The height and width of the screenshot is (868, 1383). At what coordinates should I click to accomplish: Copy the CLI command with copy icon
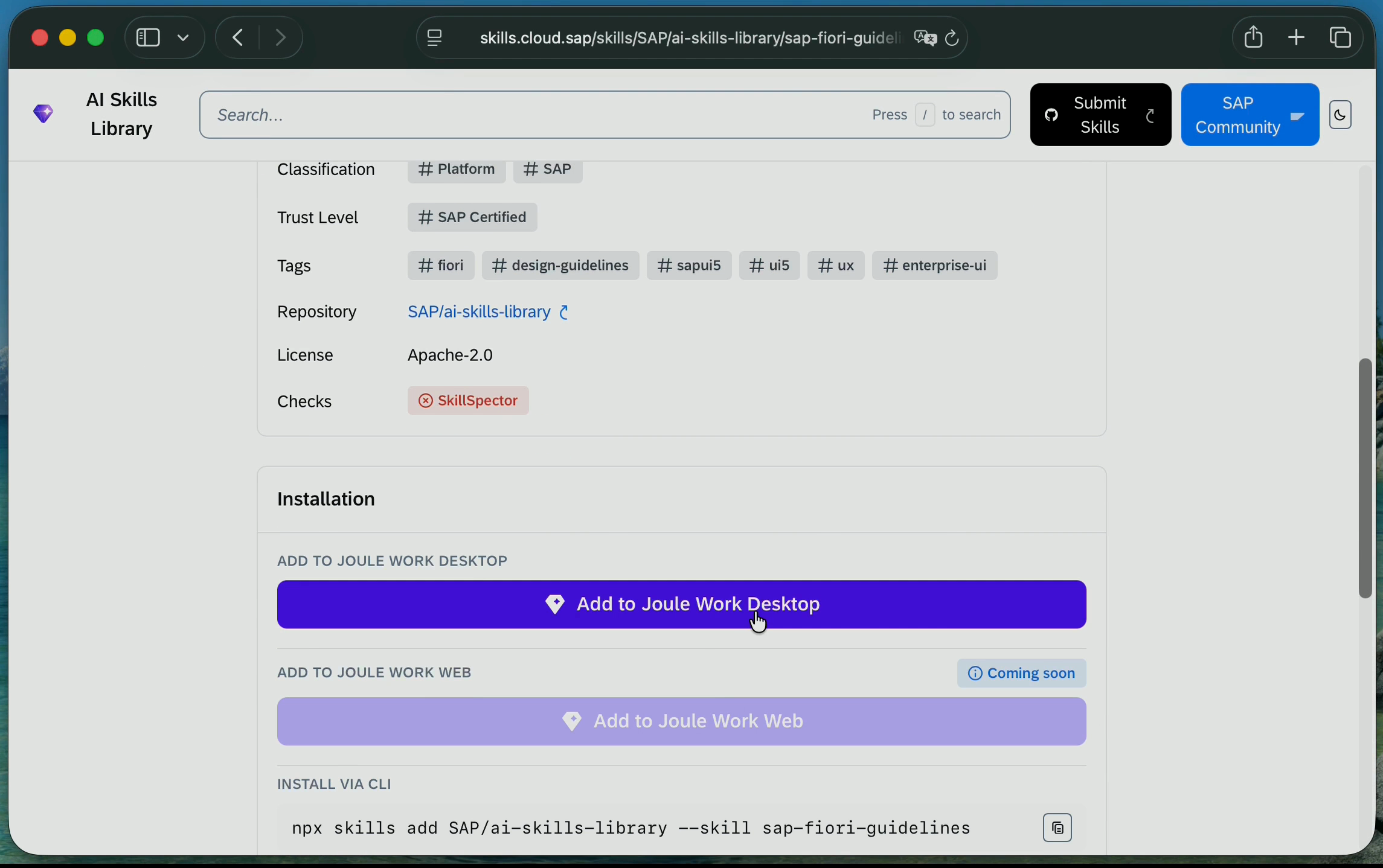[x=1057, y=828]
